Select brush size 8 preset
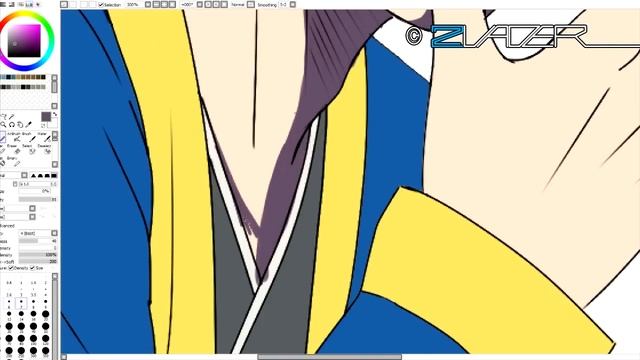The width and height of the screenshot is (640, 360). tap(33, 303)
